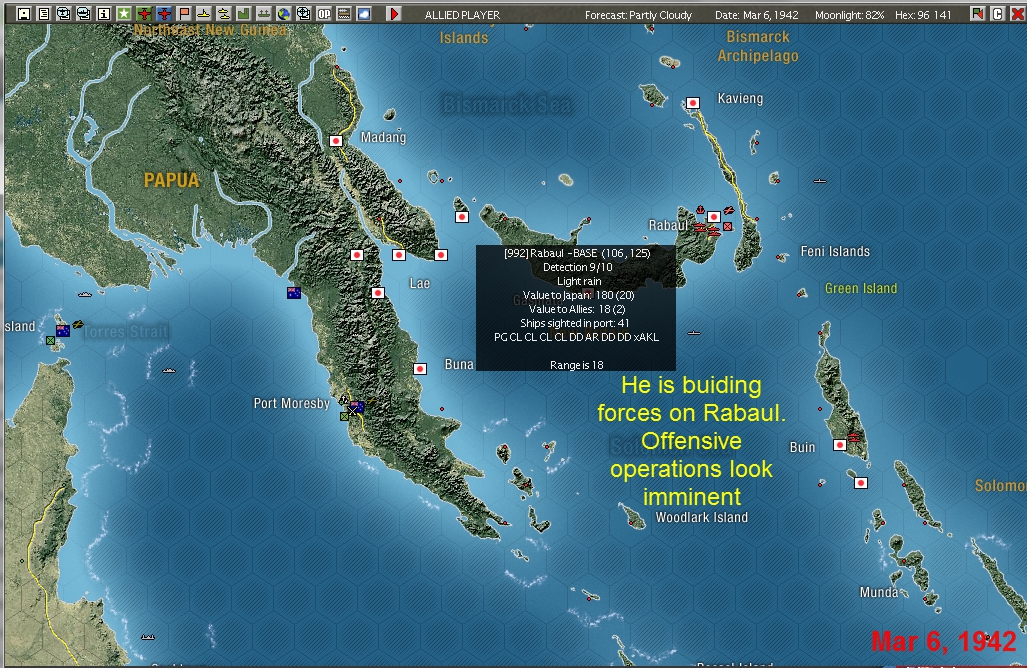1027x668 pixels.
Task: Click the 'Lae' map label
Action: point(420,284)
